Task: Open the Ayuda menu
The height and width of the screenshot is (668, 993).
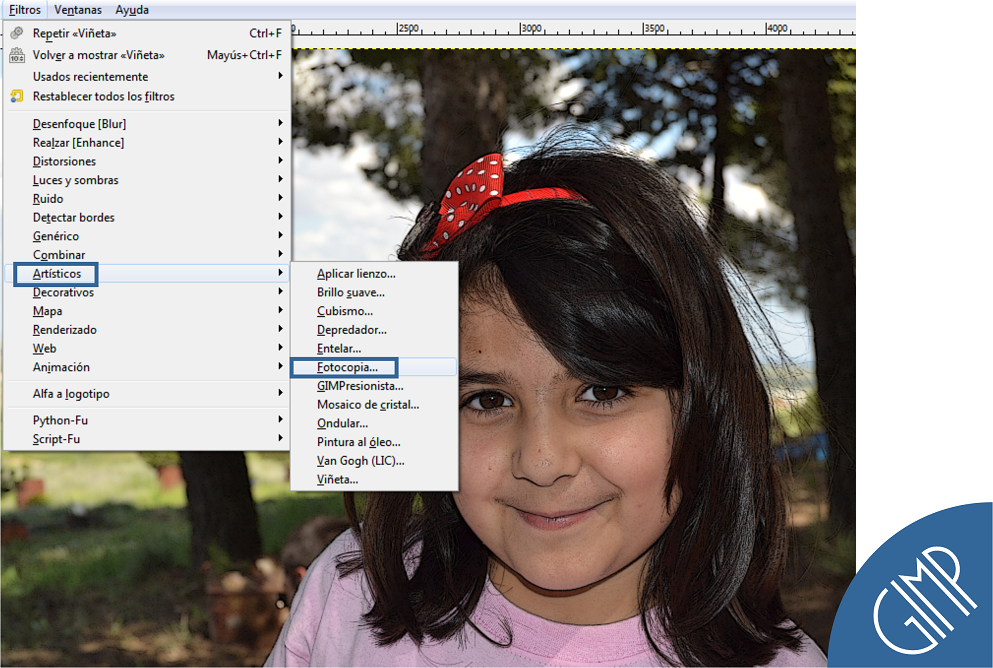Action: (x=132, y=9)
